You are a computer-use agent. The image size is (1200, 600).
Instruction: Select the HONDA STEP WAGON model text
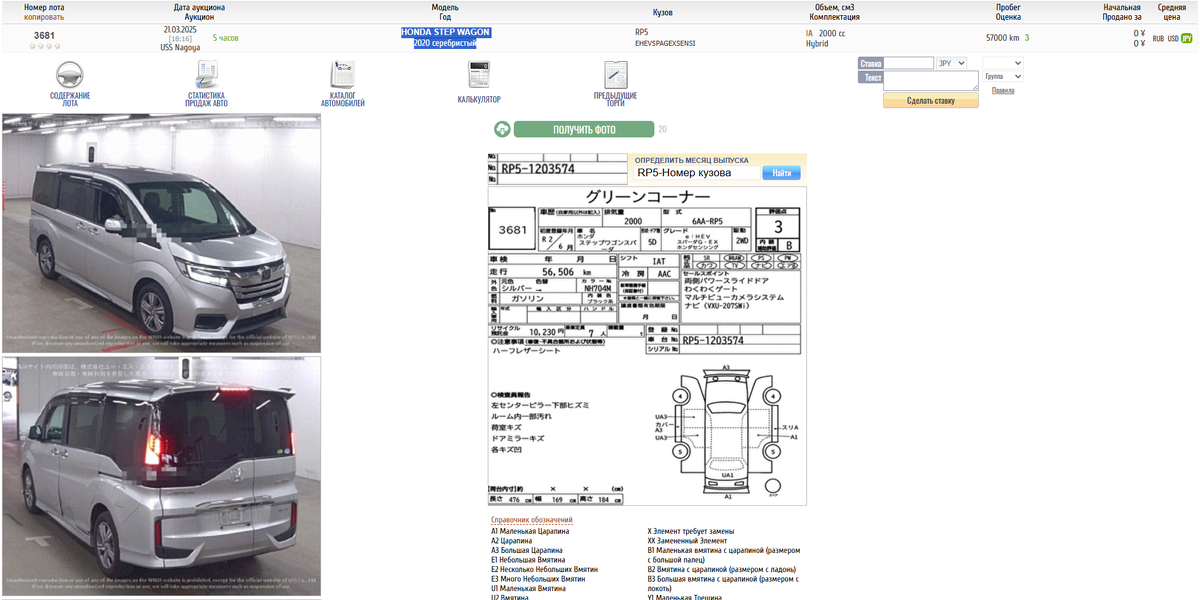(x=445, y=32)
